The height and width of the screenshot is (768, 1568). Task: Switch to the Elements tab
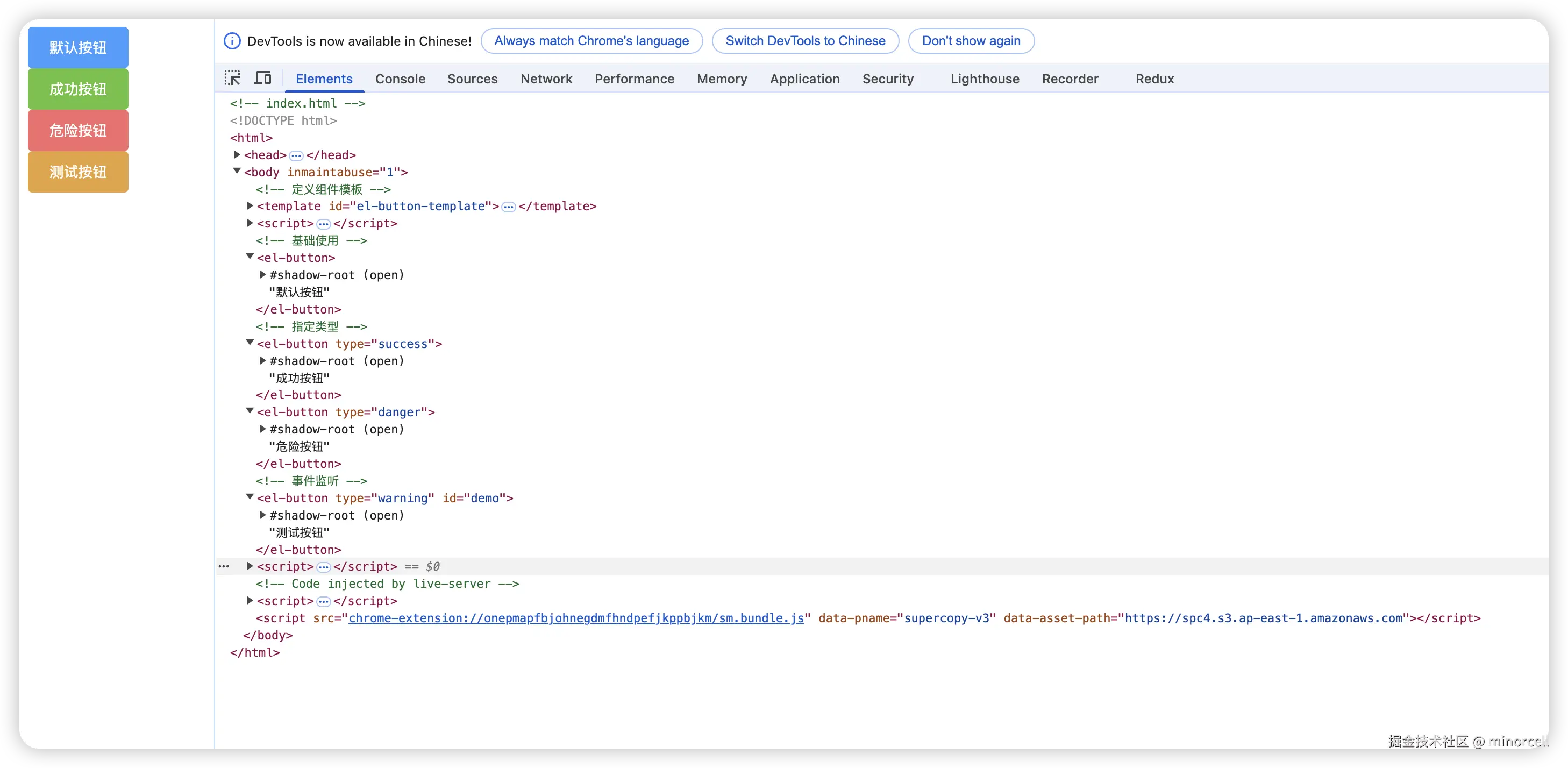point(324,79)
